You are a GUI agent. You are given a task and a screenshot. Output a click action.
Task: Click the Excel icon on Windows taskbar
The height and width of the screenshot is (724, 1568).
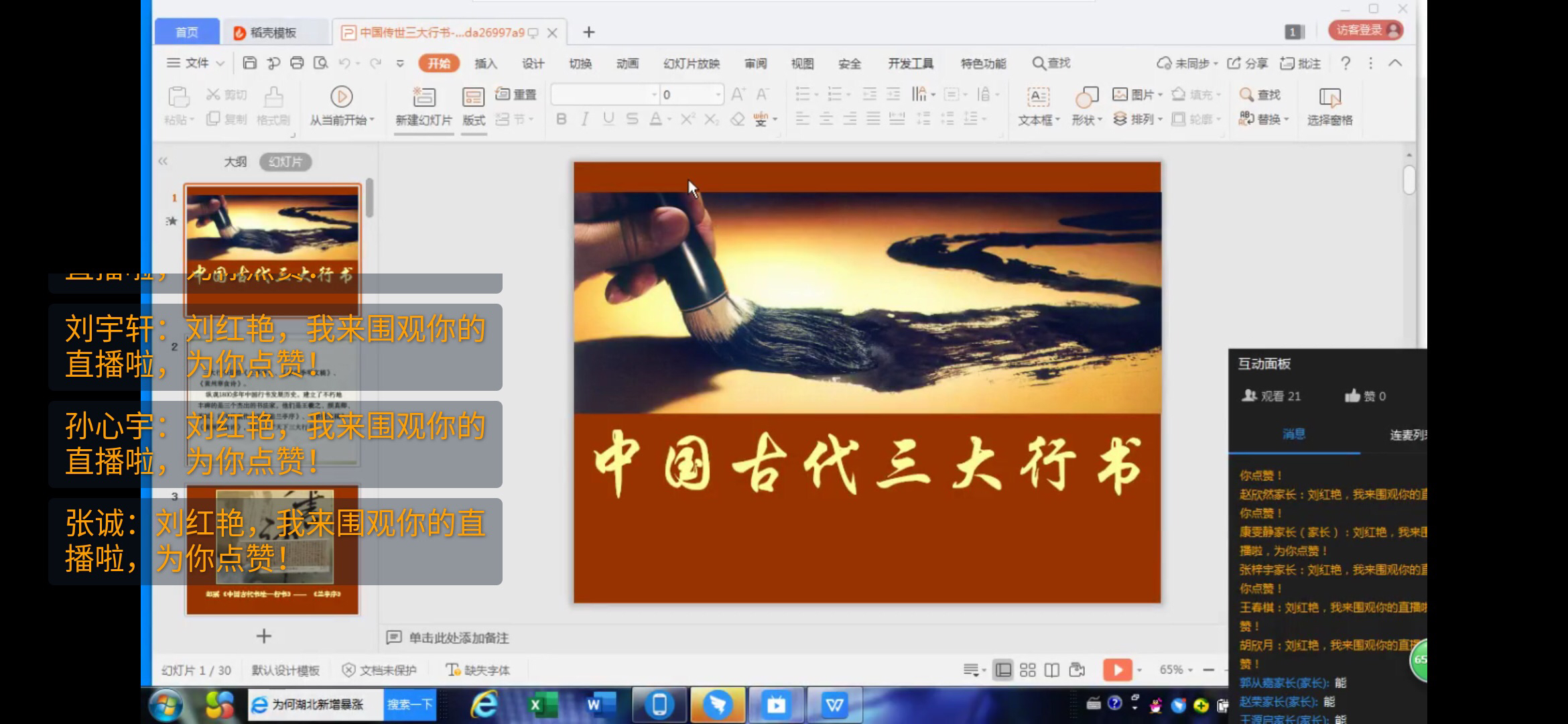pyautogui.click(x=541, y=705)
